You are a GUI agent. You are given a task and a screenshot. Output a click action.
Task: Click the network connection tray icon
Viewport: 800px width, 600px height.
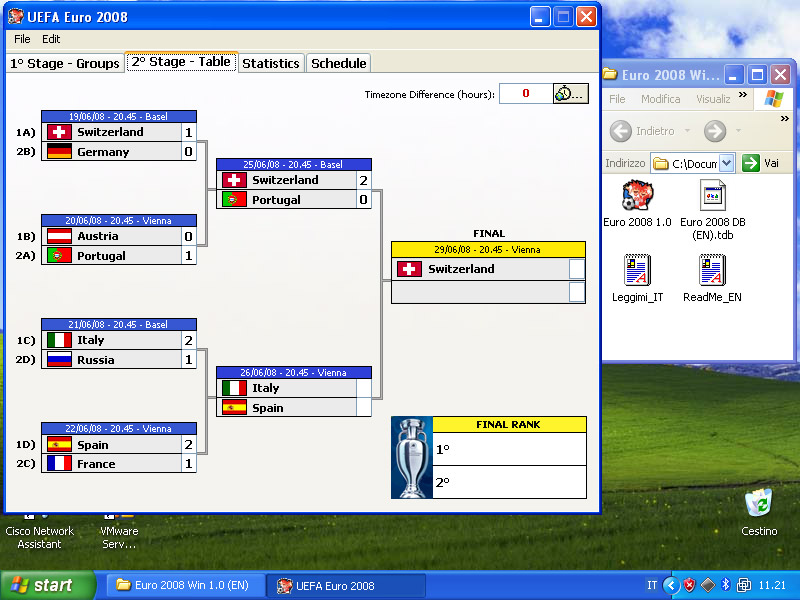coord(744,585)
